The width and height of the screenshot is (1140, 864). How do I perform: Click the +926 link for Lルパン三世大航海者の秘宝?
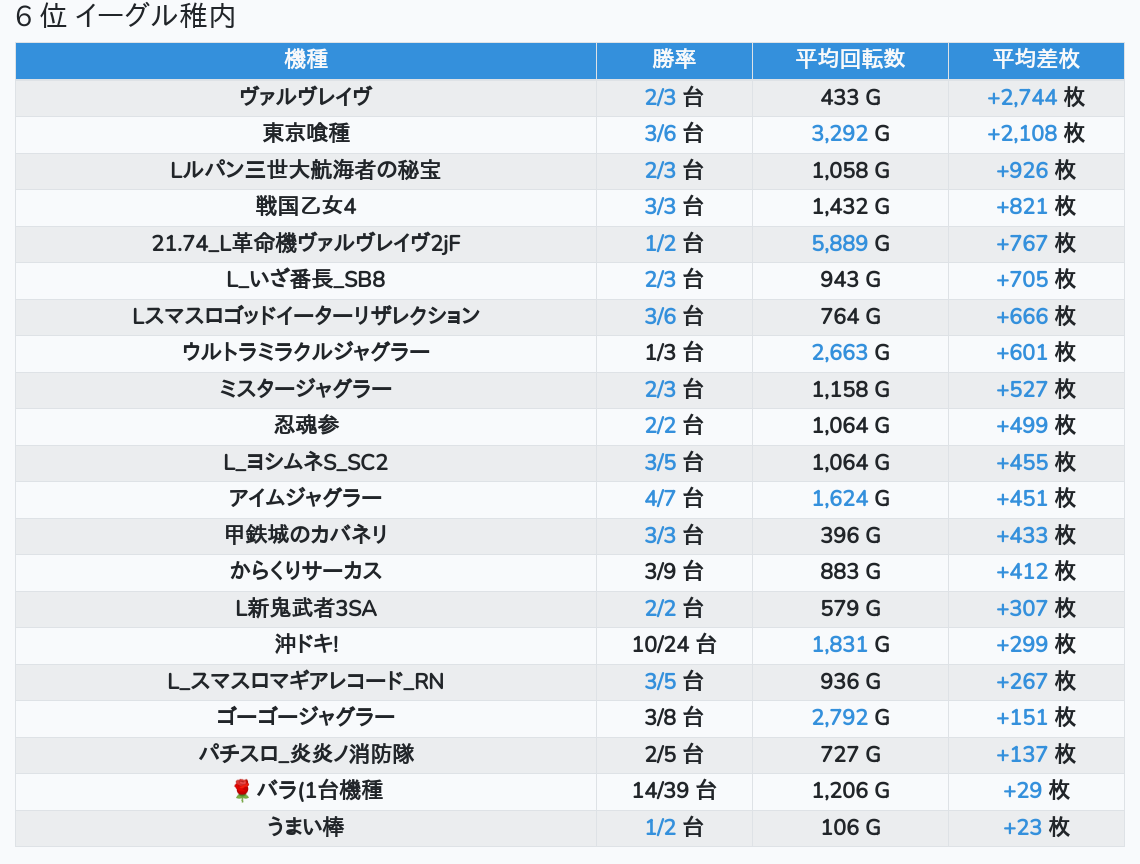click(1021, 170)
